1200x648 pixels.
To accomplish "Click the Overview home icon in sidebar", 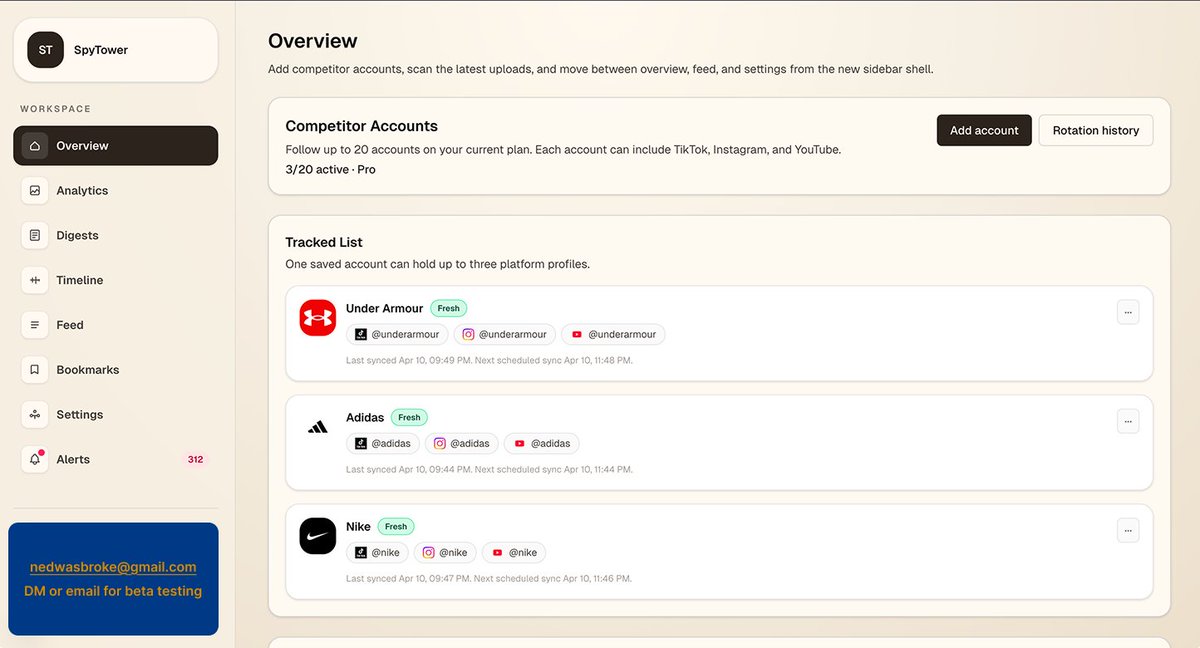I will [35, 146].
